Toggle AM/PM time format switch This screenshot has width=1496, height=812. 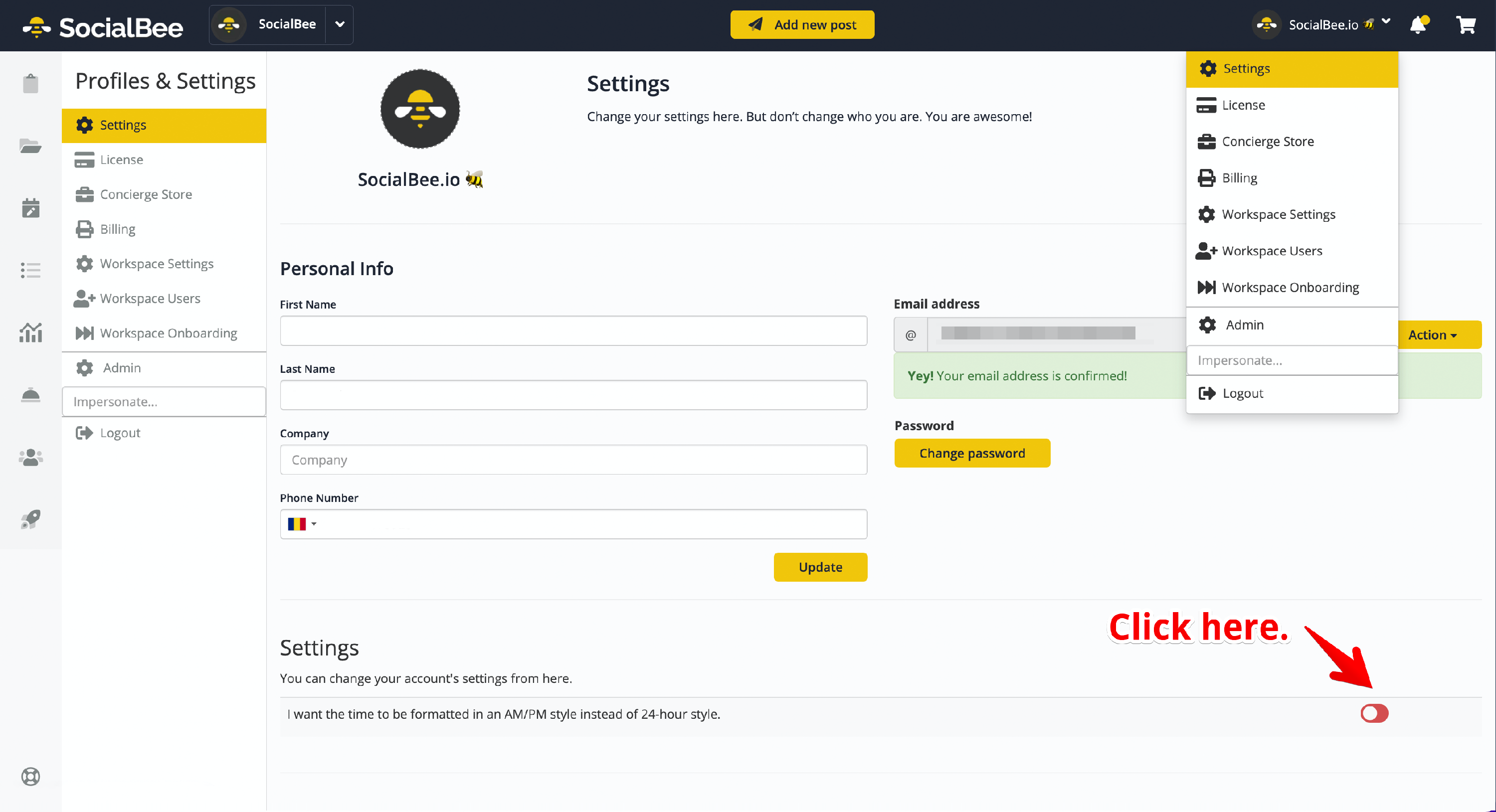1374,713
